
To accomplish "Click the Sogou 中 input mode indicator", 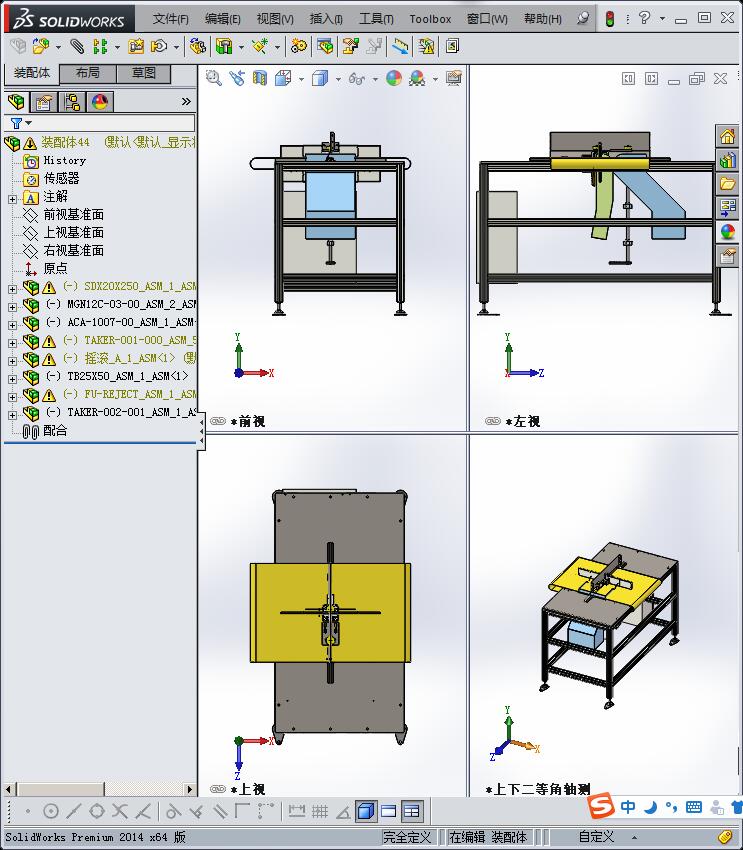I will pyautogui.click(x=628, y=807).
